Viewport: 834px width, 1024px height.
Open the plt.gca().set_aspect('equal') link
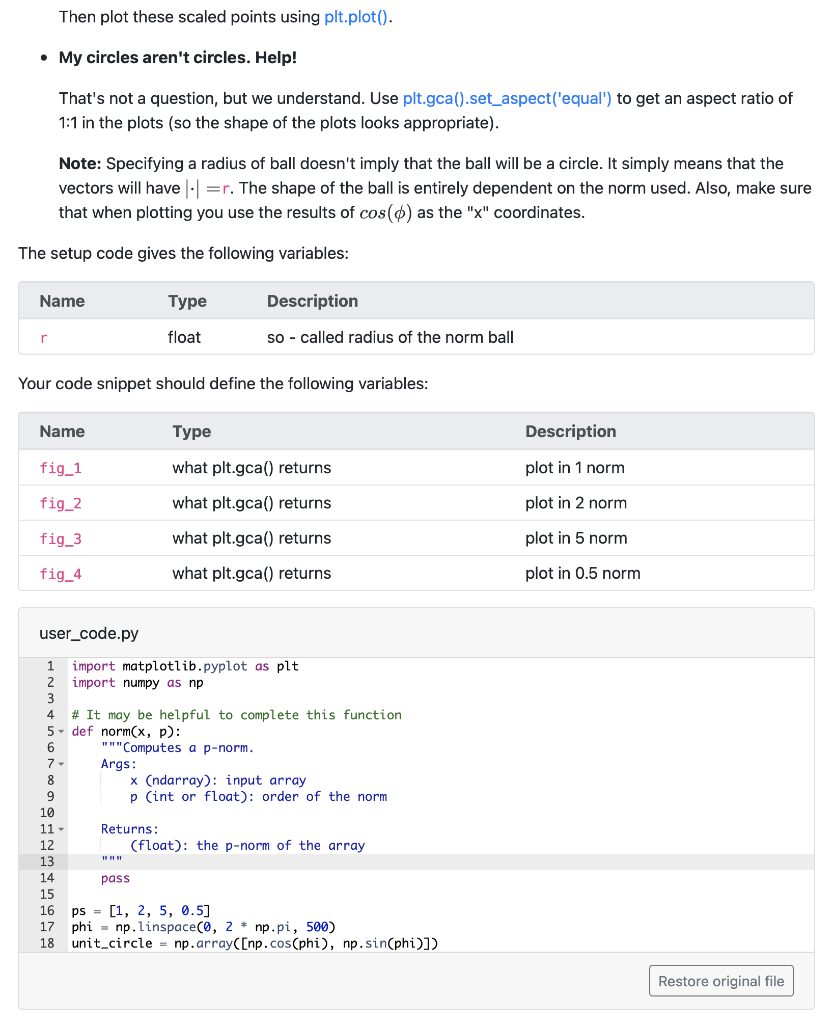click(x=507, y=99)
